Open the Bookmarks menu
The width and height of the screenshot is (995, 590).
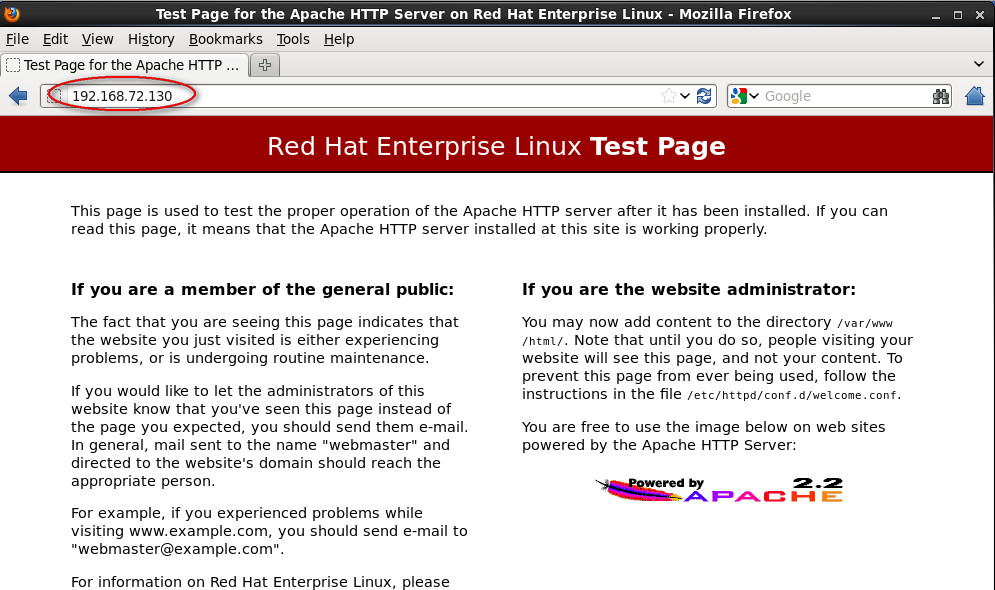click(225, 39)
